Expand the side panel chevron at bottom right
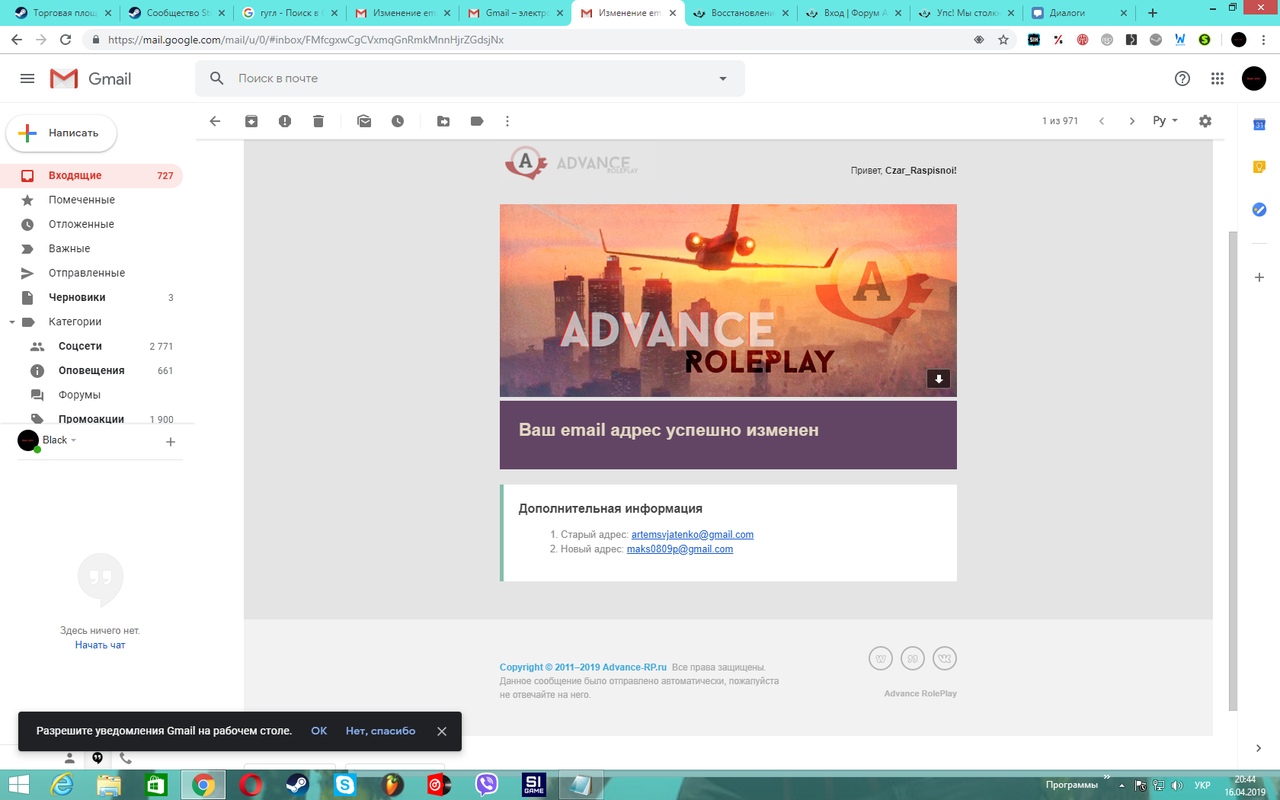Image resolution: width=1280 pixels, height=800 pixels. point(1259,749)
